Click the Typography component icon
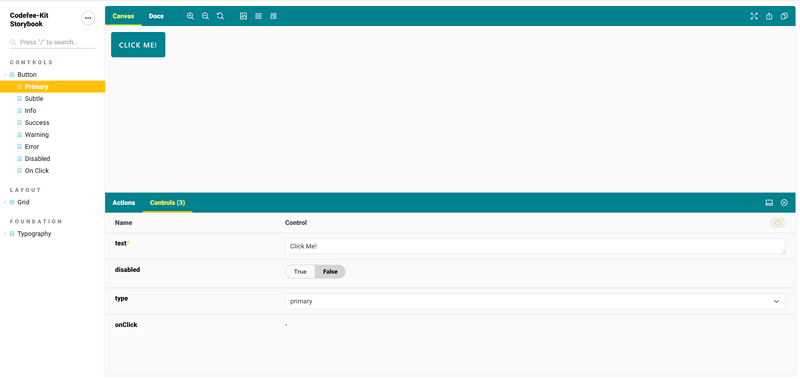 [x=12, y=234]
